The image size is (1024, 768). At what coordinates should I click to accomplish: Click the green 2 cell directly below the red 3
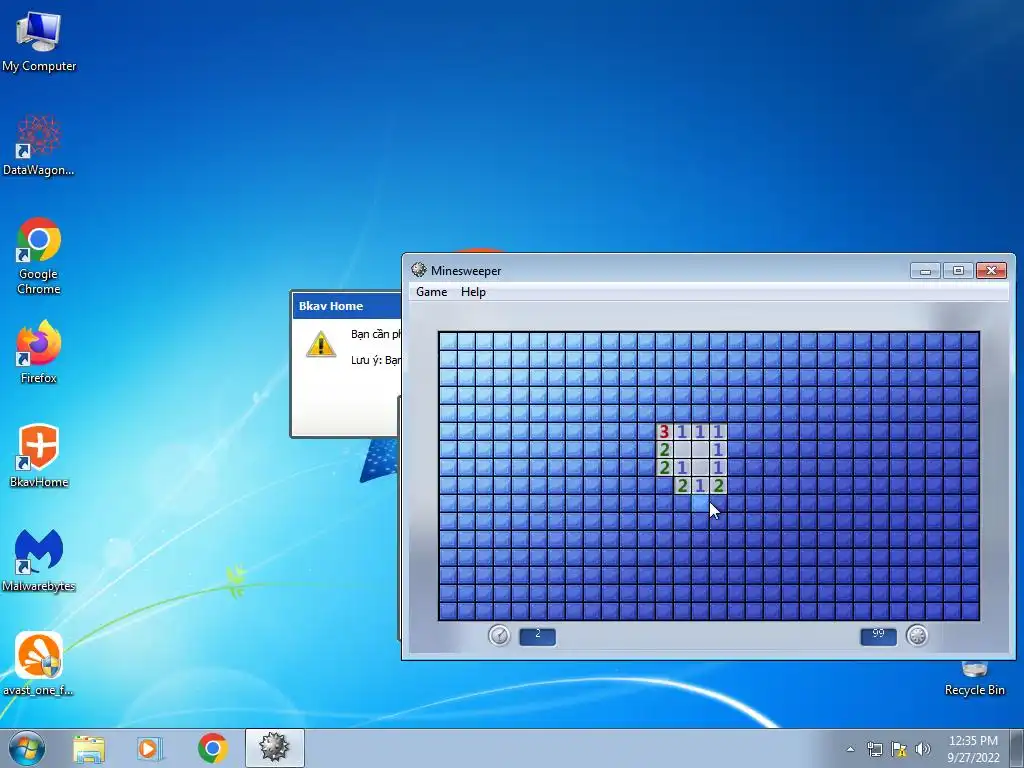[x=664, y=449]
